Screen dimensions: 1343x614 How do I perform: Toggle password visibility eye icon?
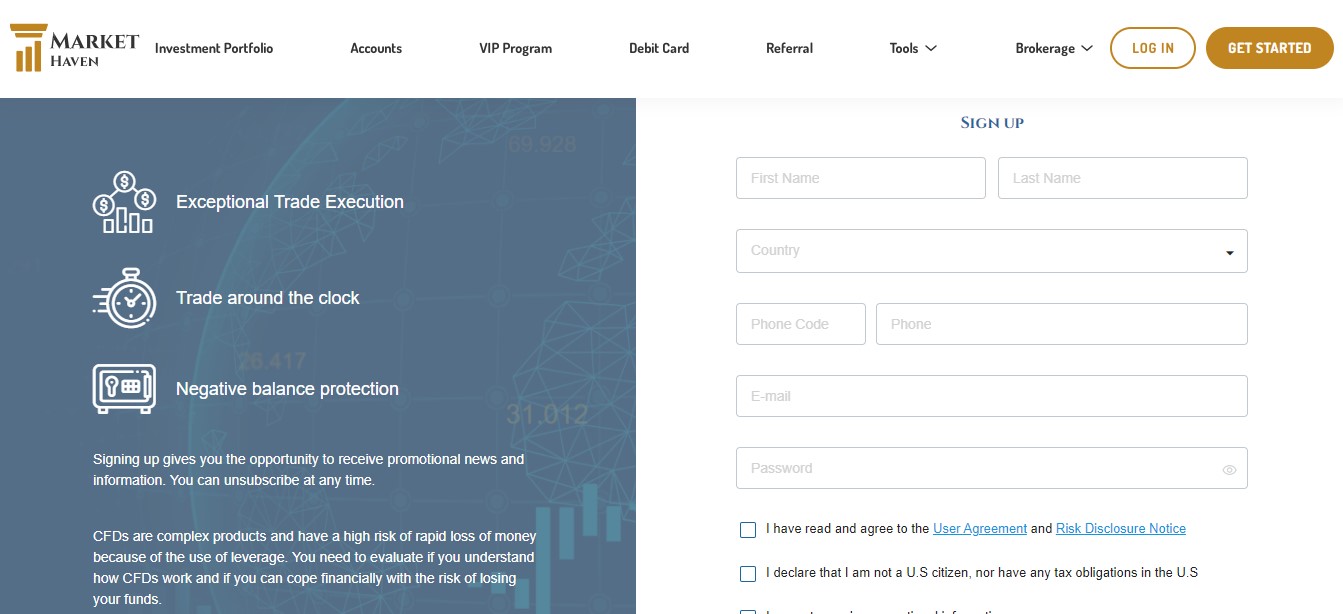click(x=1229, y=469)
